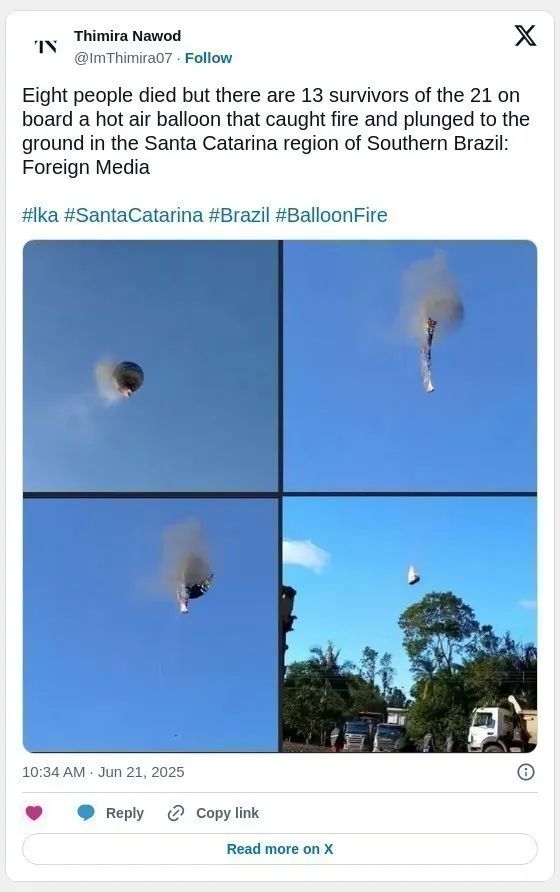Screen dimensions: 560x892
Task: Open the TN profile avatar
Action: pos(46,46)
